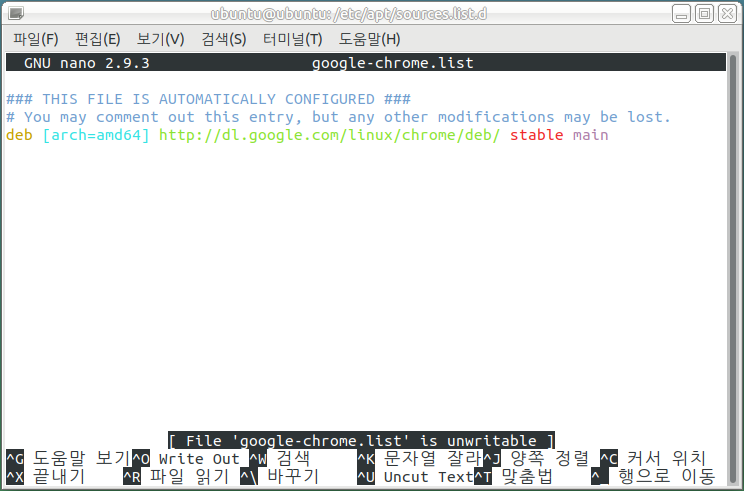Click the ^_ 행으로 이동 shortcut
Image resolution: width=744 pixels, height=491 pixels.
click(x=653, y=477)
